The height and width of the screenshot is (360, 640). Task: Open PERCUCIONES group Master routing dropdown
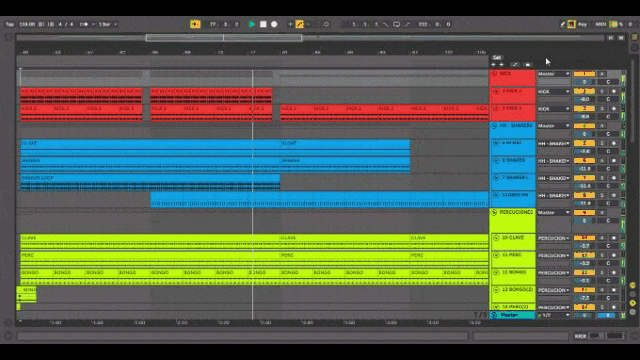tap(553, 212)
